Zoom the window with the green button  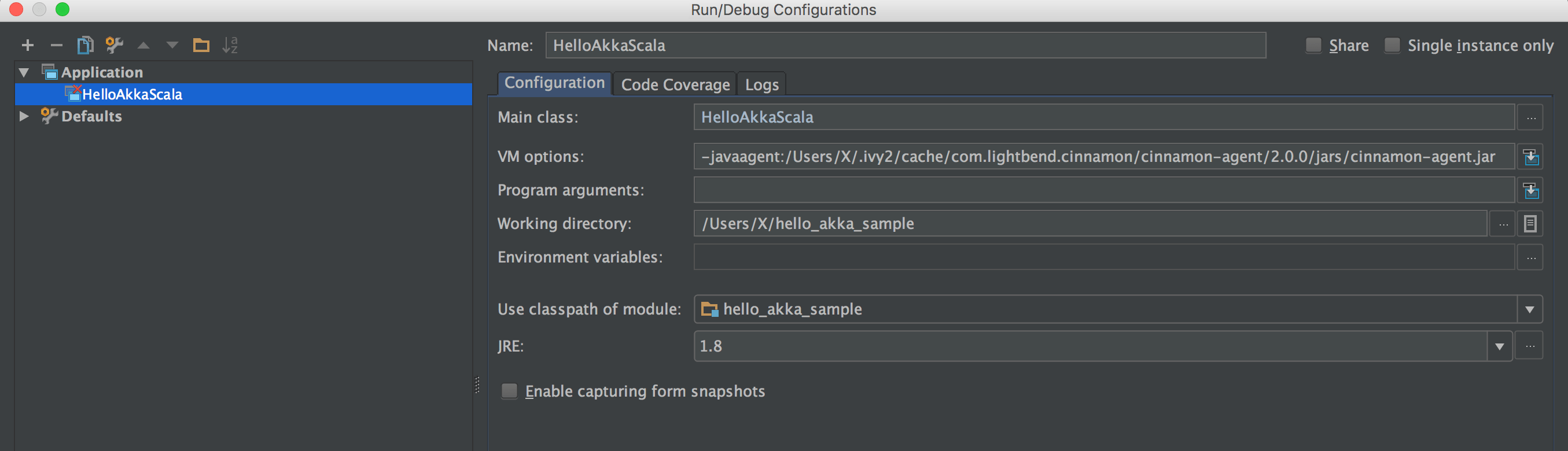62,9
